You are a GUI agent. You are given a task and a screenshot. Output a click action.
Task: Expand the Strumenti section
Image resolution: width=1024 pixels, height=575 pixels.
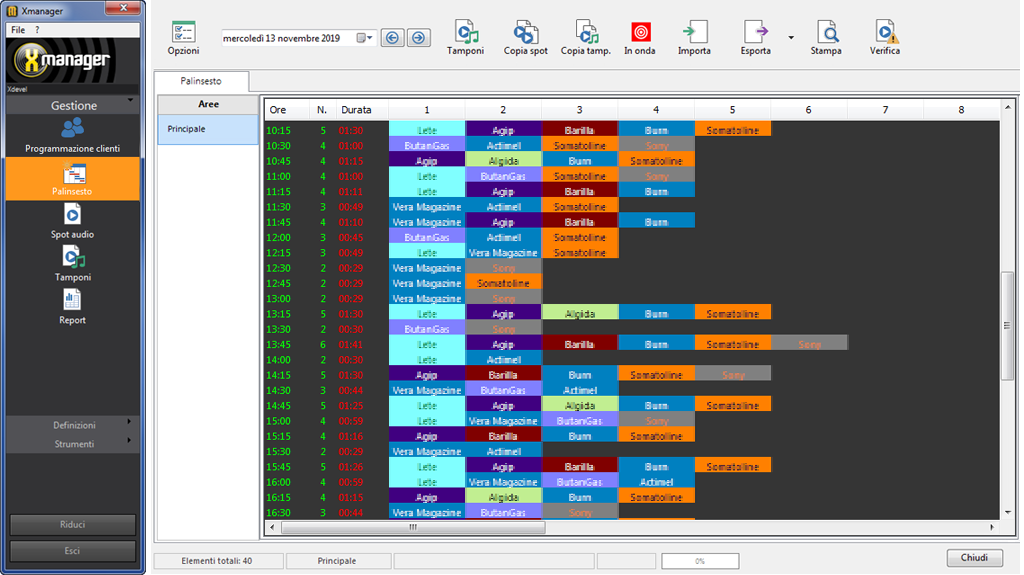72,444
